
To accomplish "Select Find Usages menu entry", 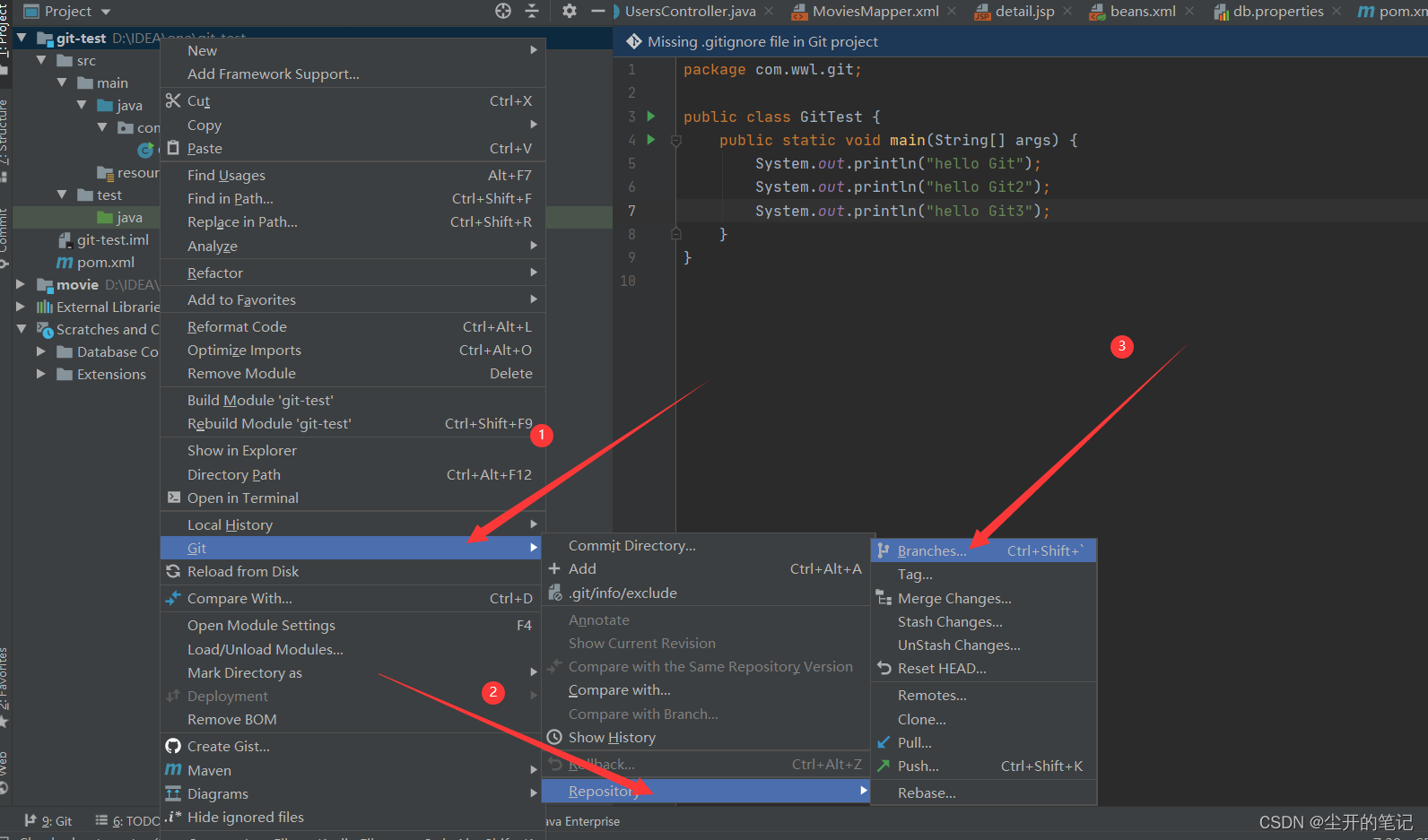I will point(353,175).
